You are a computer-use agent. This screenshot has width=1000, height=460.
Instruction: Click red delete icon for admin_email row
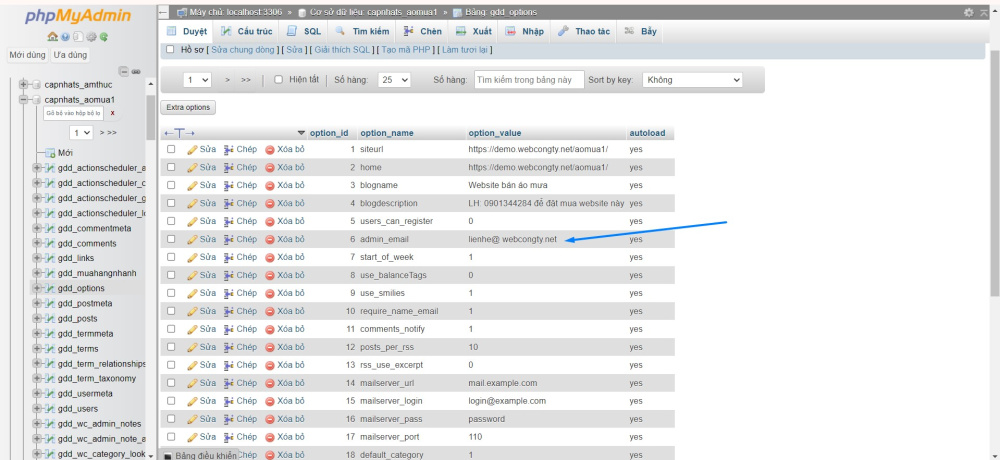coord(270,239)
